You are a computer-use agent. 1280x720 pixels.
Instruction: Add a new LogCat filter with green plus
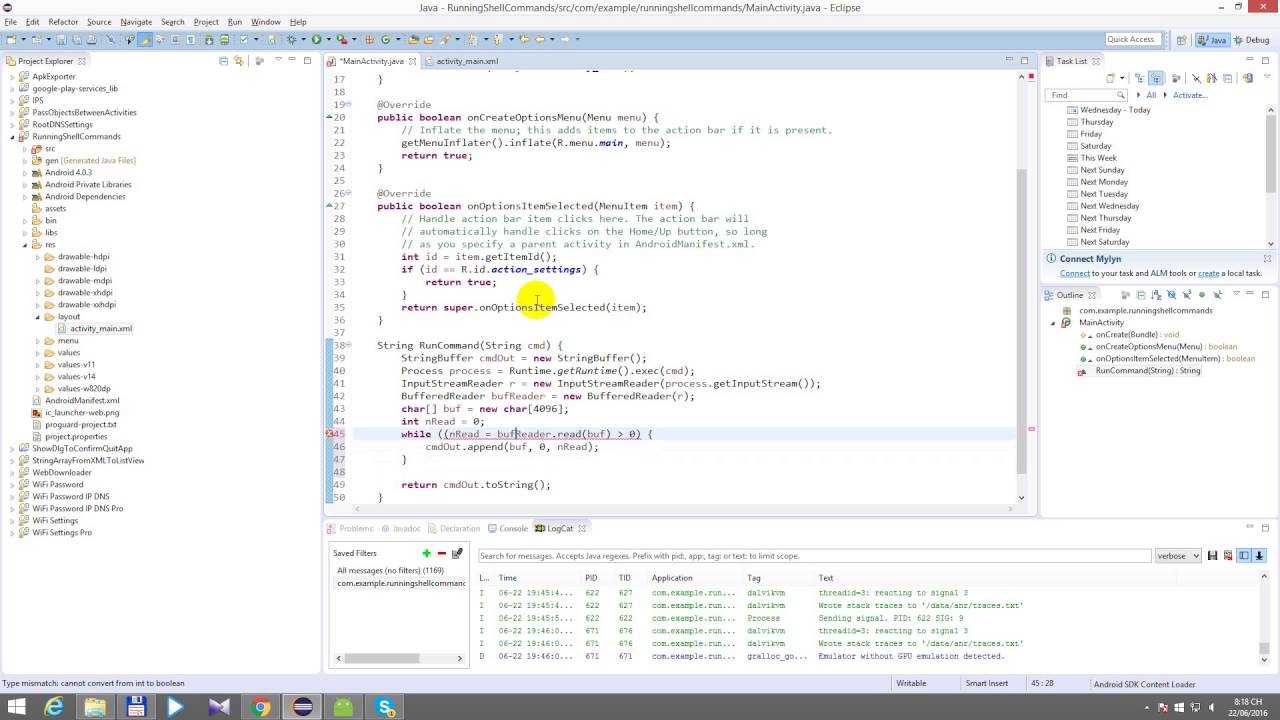426,553
